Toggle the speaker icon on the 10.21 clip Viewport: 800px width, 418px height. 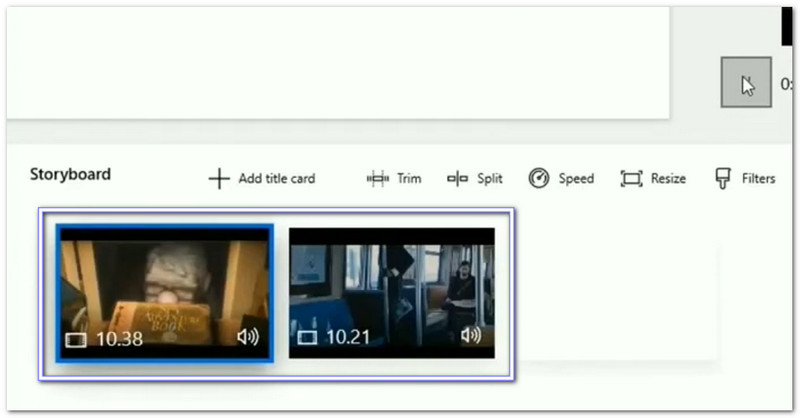point(471,337)
